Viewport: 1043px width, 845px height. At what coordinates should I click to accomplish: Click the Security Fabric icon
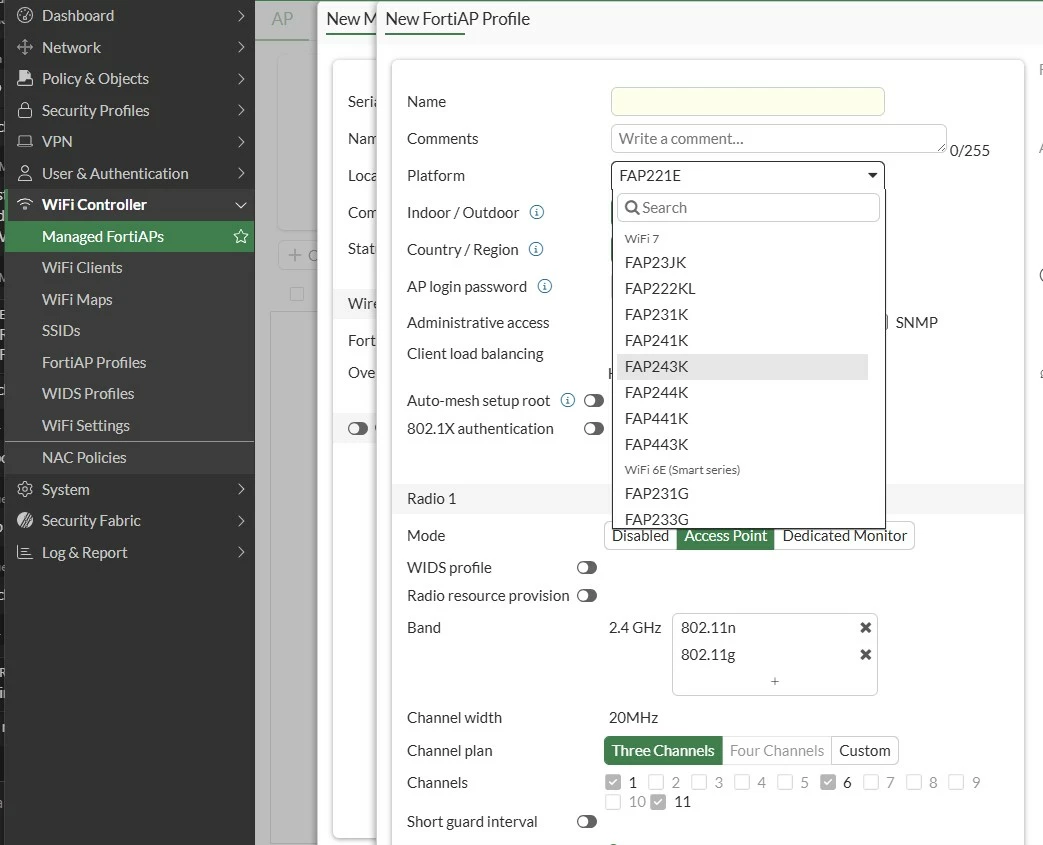(x=25, y=520)
